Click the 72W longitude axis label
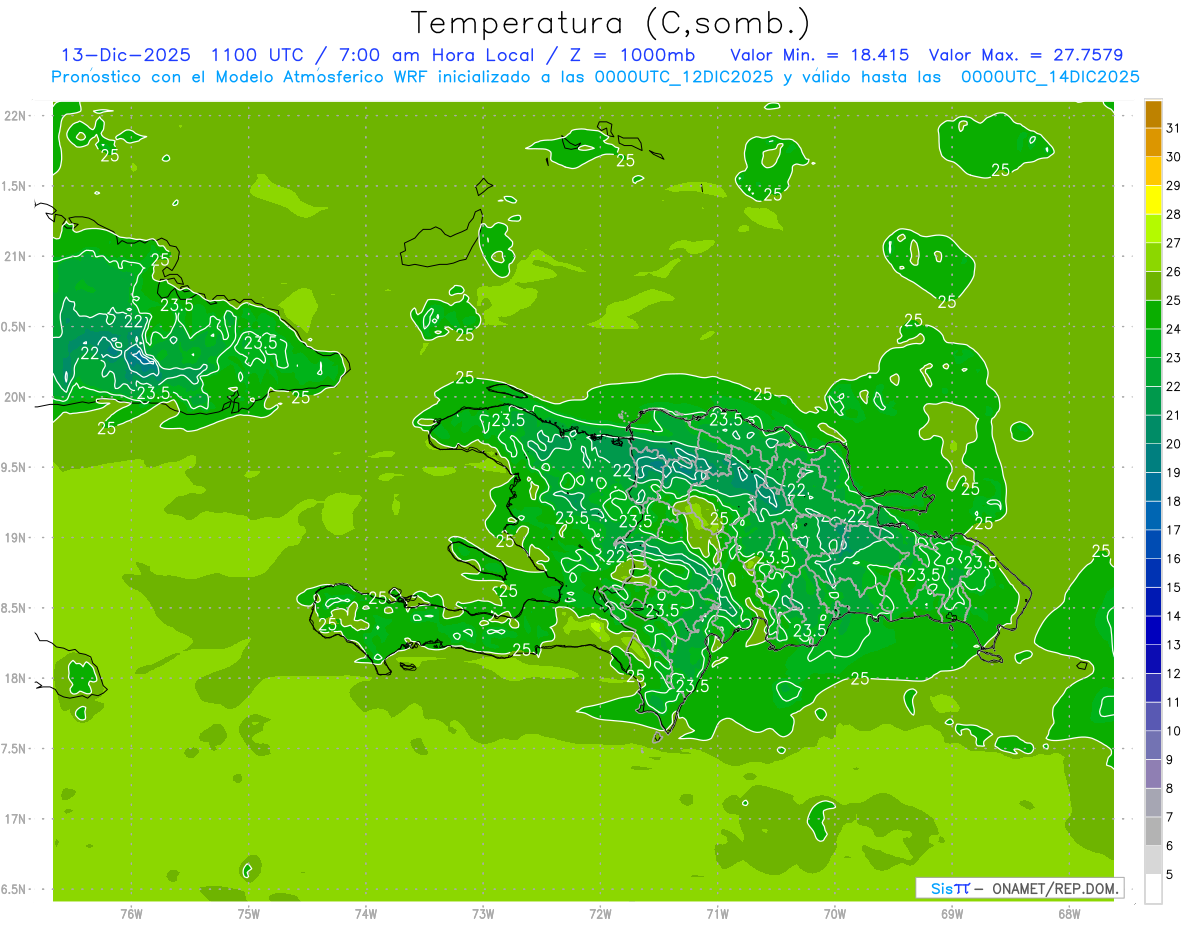Image resolution: width=1200 pixels, height=927 pixels. click(x=600, y=913)
